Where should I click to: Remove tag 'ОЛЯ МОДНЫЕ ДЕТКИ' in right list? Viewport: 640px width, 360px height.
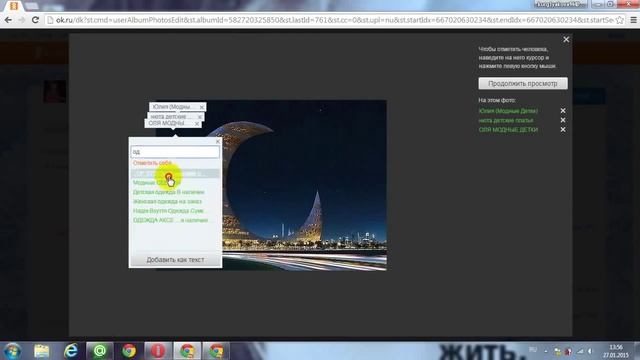pos(563,129)
